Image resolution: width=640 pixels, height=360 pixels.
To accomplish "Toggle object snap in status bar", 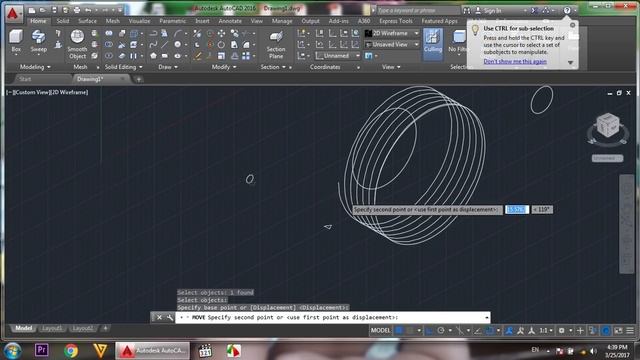I will (x=489, y=330).
